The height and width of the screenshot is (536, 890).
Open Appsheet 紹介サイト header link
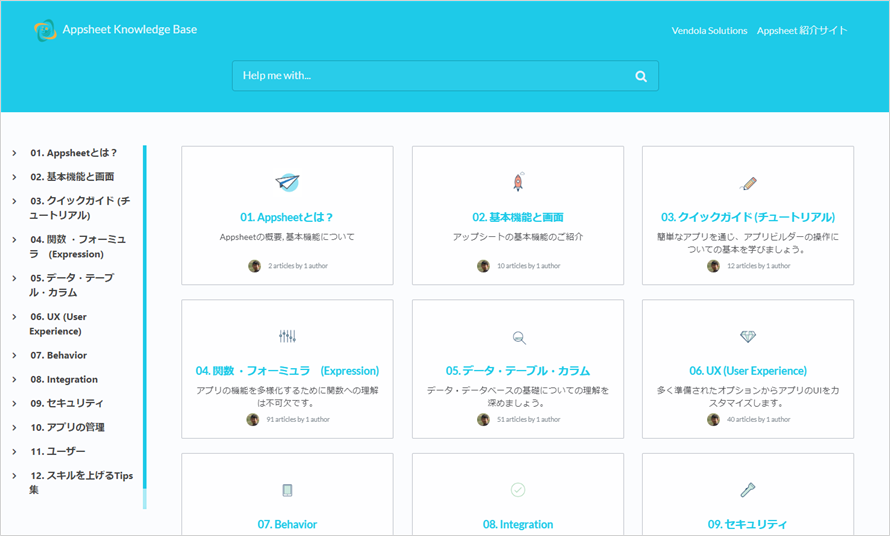click(801, 31)
